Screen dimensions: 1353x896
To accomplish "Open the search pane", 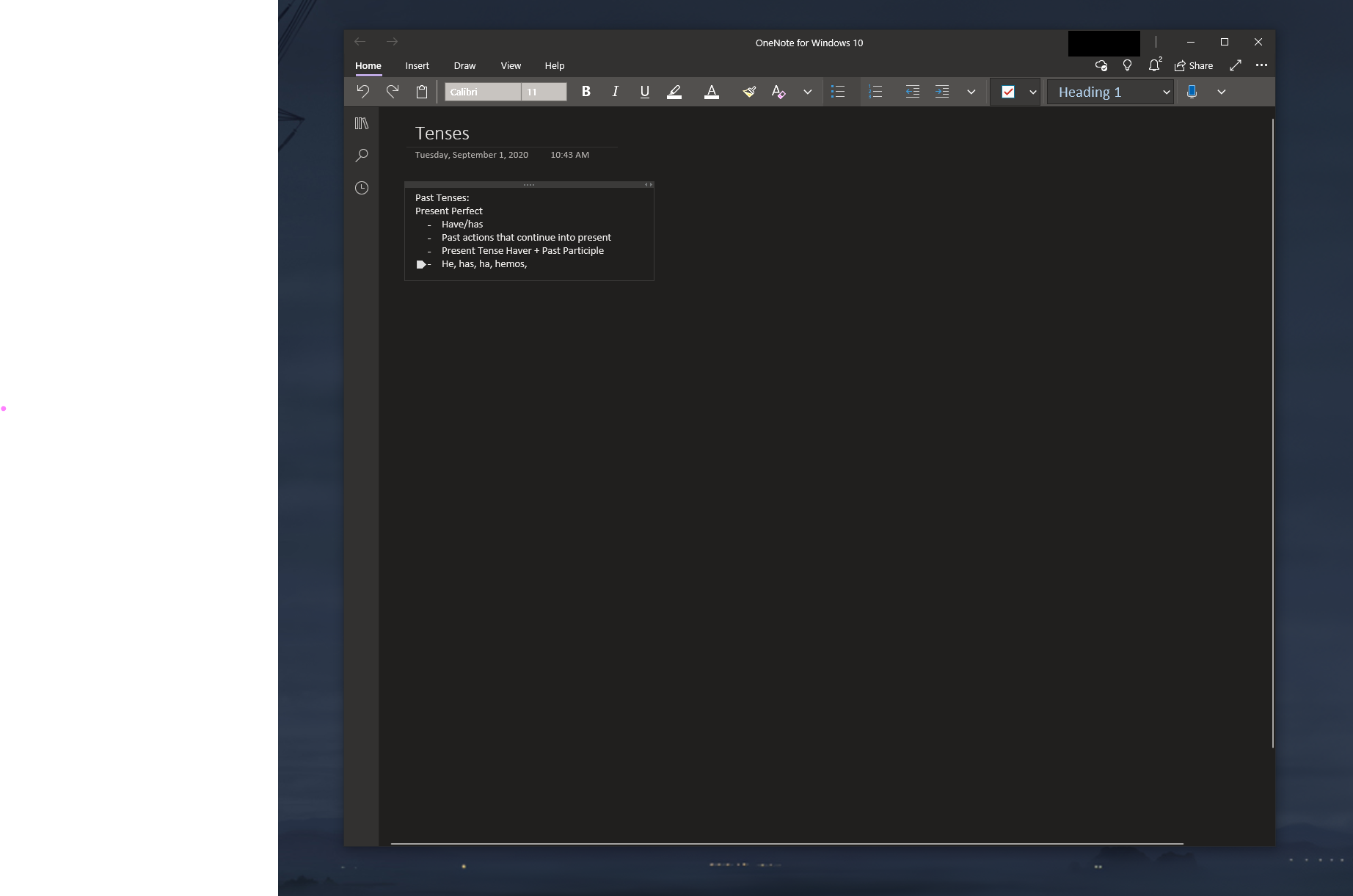I will 362,156.
